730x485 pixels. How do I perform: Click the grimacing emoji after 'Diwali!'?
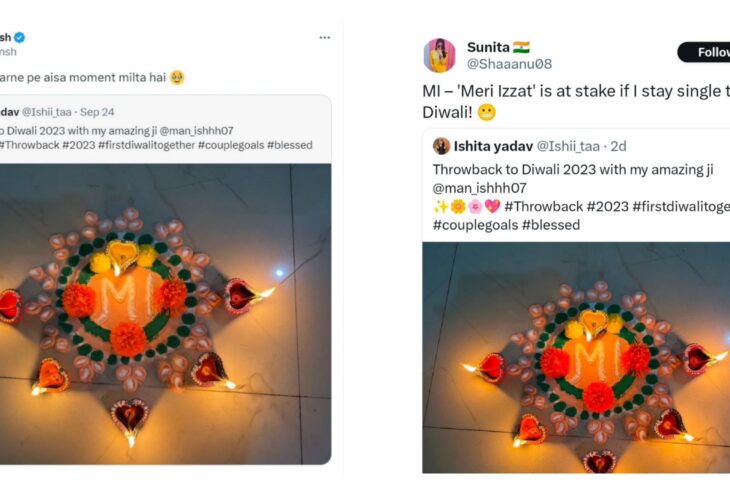[487, 112]
